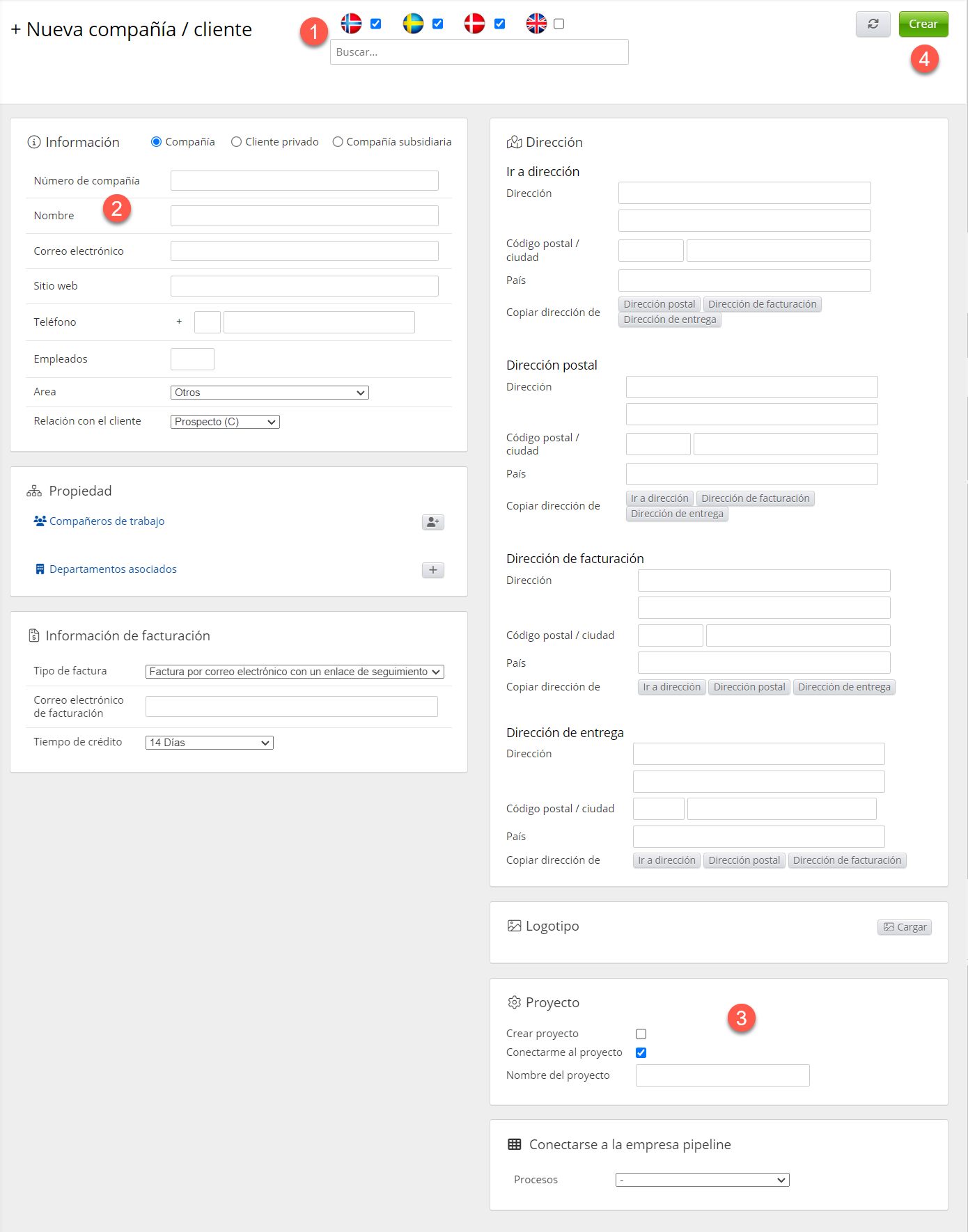Click the add coworker person icon
The height and width of the screenshot is (1232, 968).
click(x=432, y=522)
